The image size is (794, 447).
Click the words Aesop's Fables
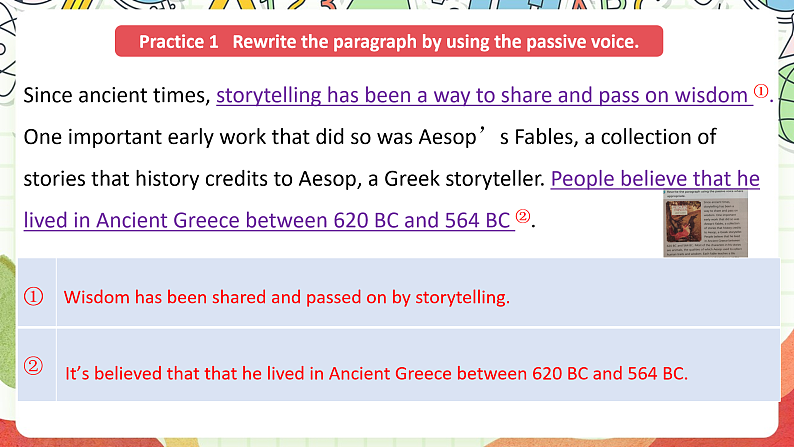click(498, 137)
